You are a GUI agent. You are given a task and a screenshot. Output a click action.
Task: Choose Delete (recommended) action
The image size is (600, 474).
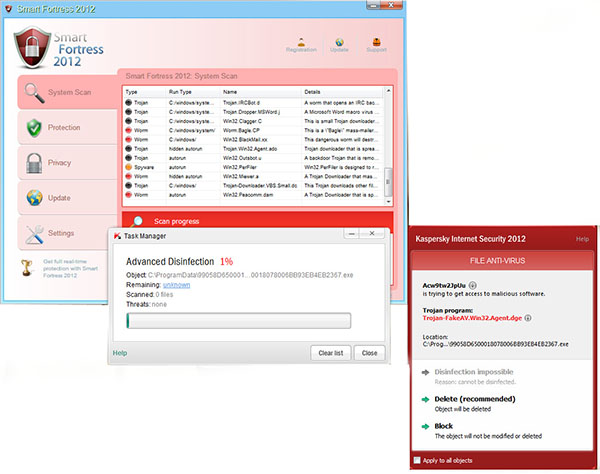point(474,399)
